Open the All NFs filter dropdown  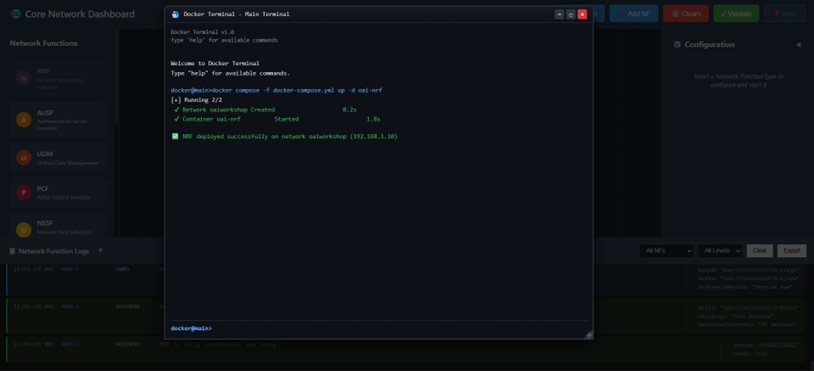click(x=667, y=251)
